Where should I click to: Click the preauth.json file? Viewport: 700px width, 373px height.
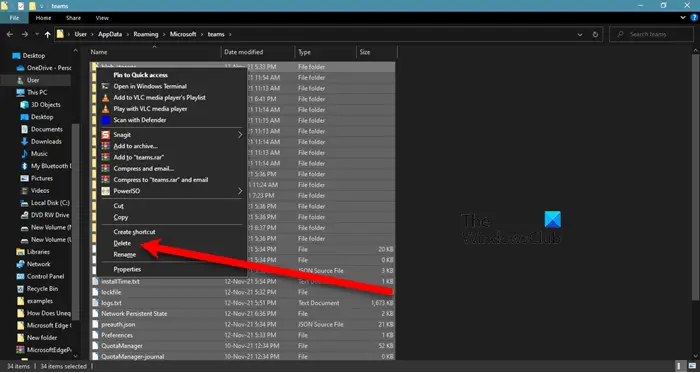coord(118,325)
